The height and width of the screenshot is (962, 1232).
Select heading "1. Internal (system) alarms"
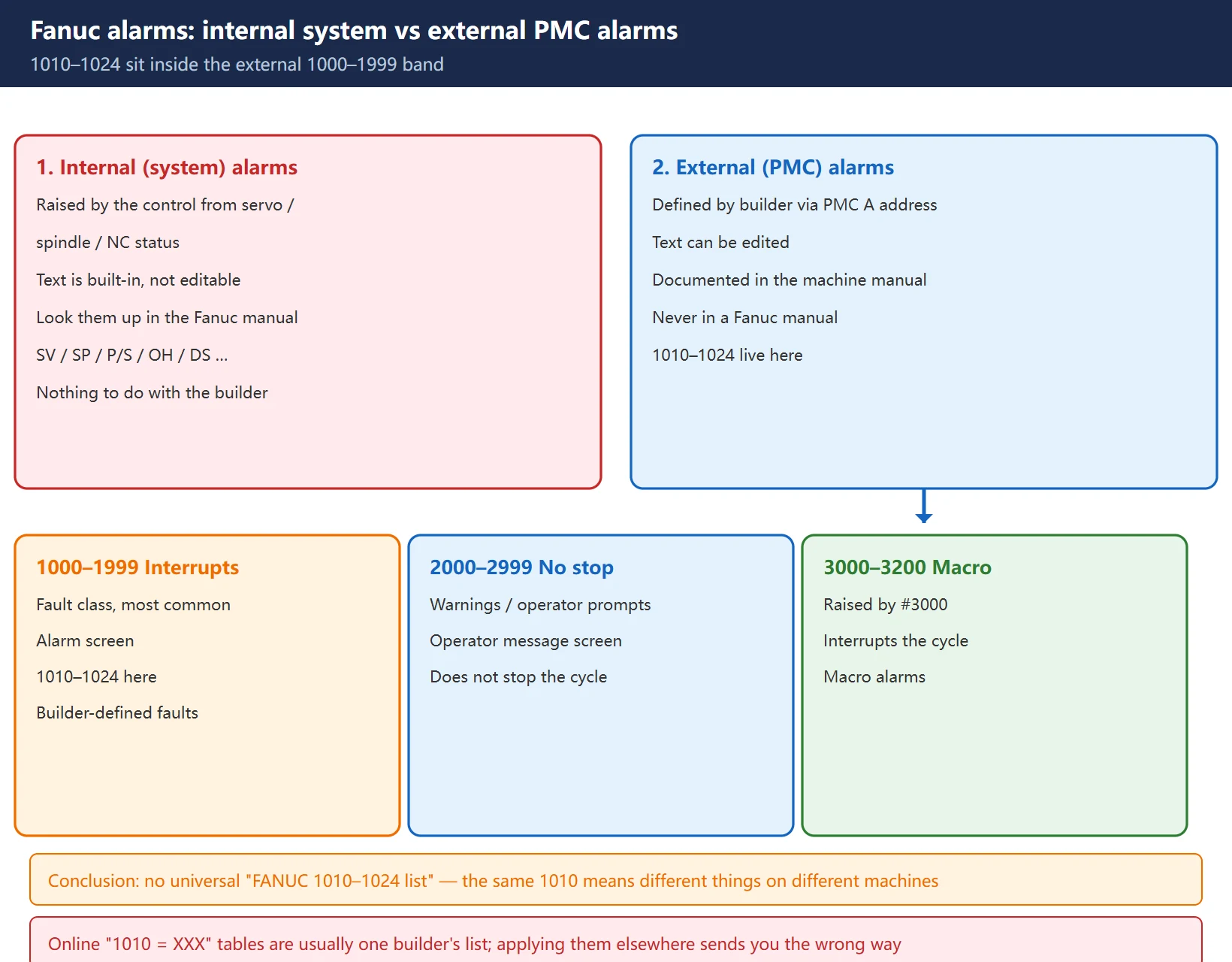click(x=167, y=167)
